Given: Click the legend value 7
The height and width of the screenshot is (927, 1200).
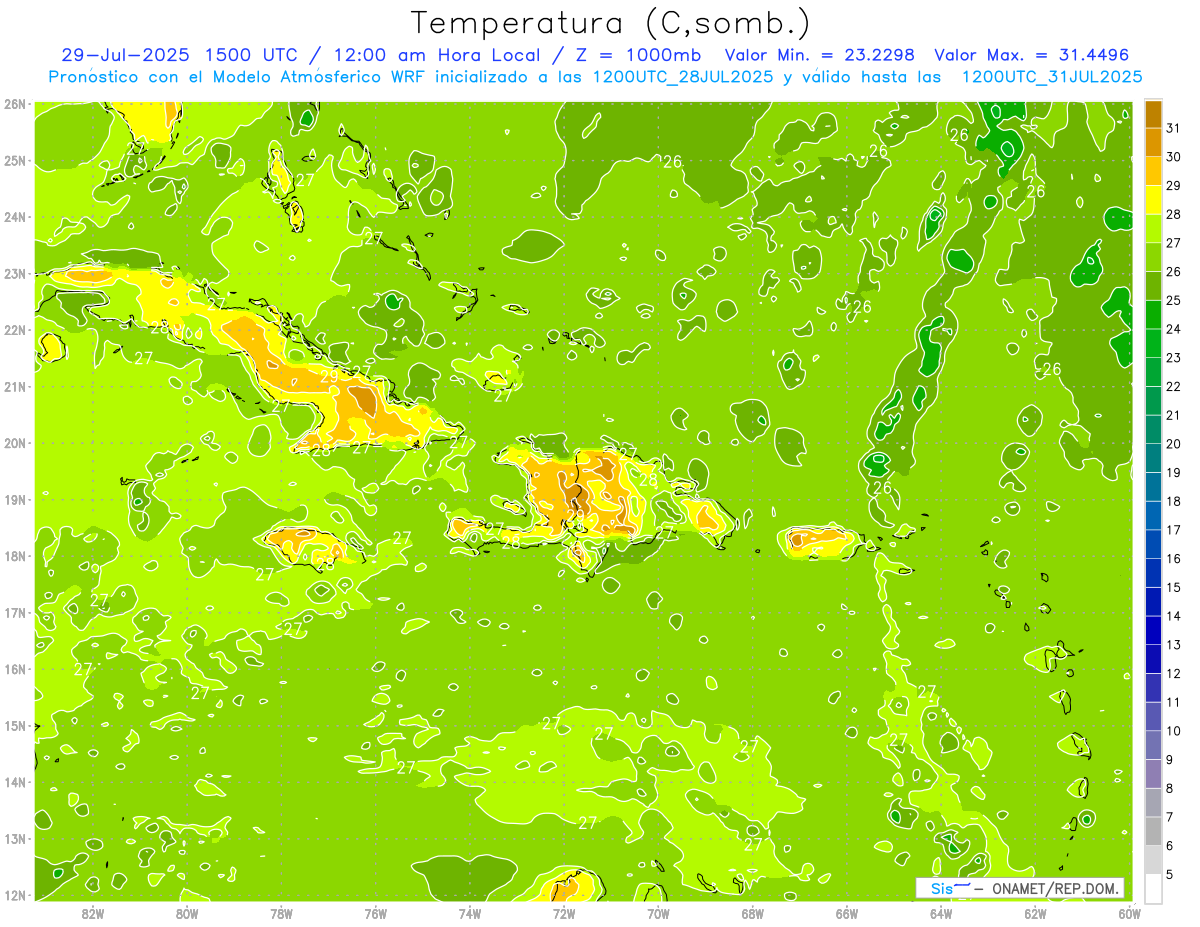Looking at the screenshot, I should (x=1170, y=817).
